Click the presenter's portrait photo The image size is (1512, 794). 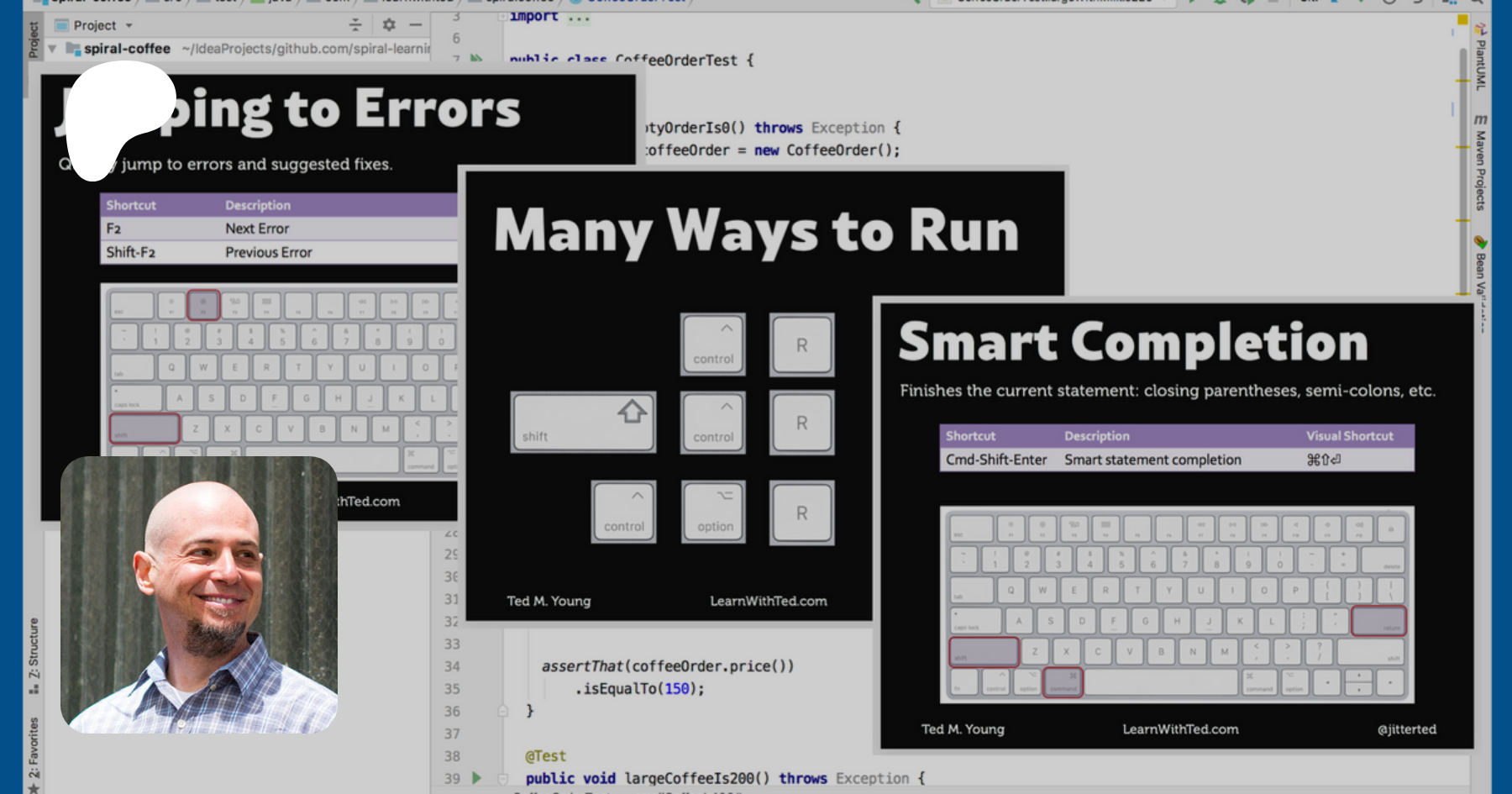[x=199, y=594]
